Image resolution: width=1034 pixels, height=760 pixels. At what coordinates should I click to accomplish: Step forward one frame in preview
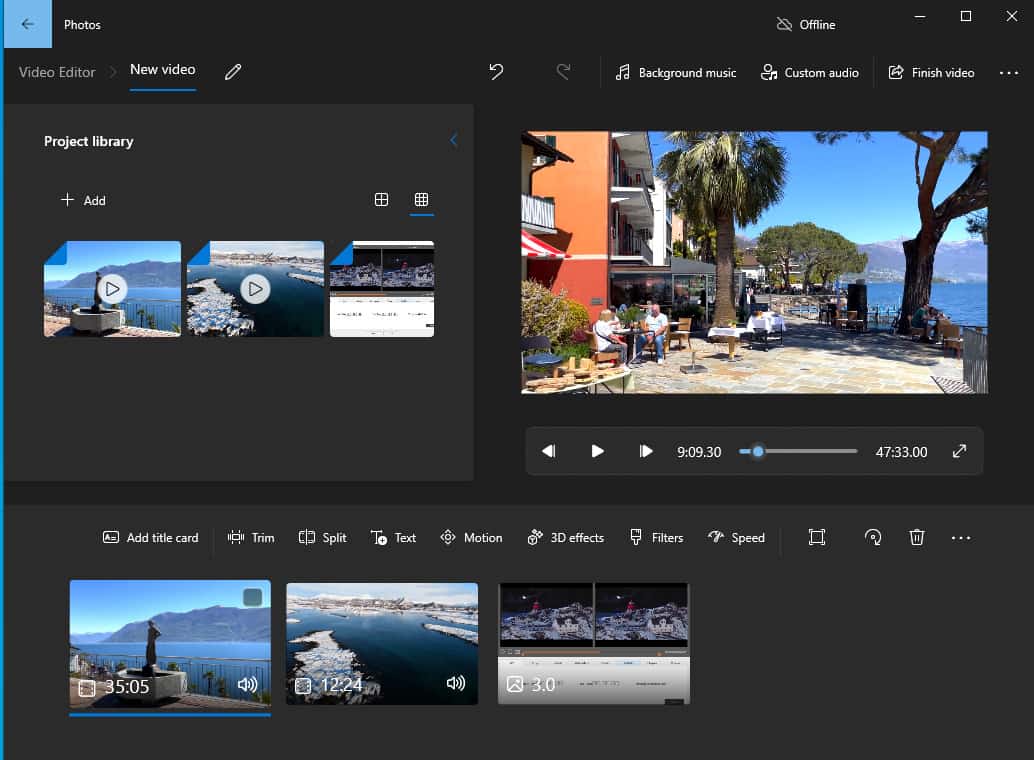point(646,452)
